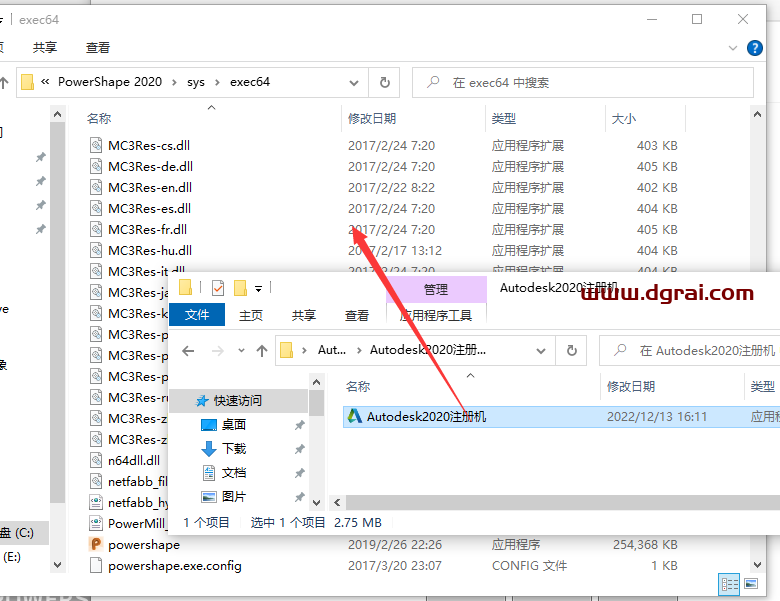This screenshot has width=780, height=601.
Task: Go back in the front Explorer window
Action: tap(188, 351)
